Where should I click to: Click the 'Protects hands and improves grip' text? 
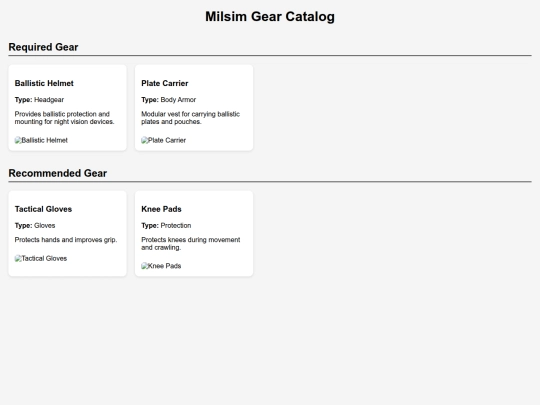point(66,240)
